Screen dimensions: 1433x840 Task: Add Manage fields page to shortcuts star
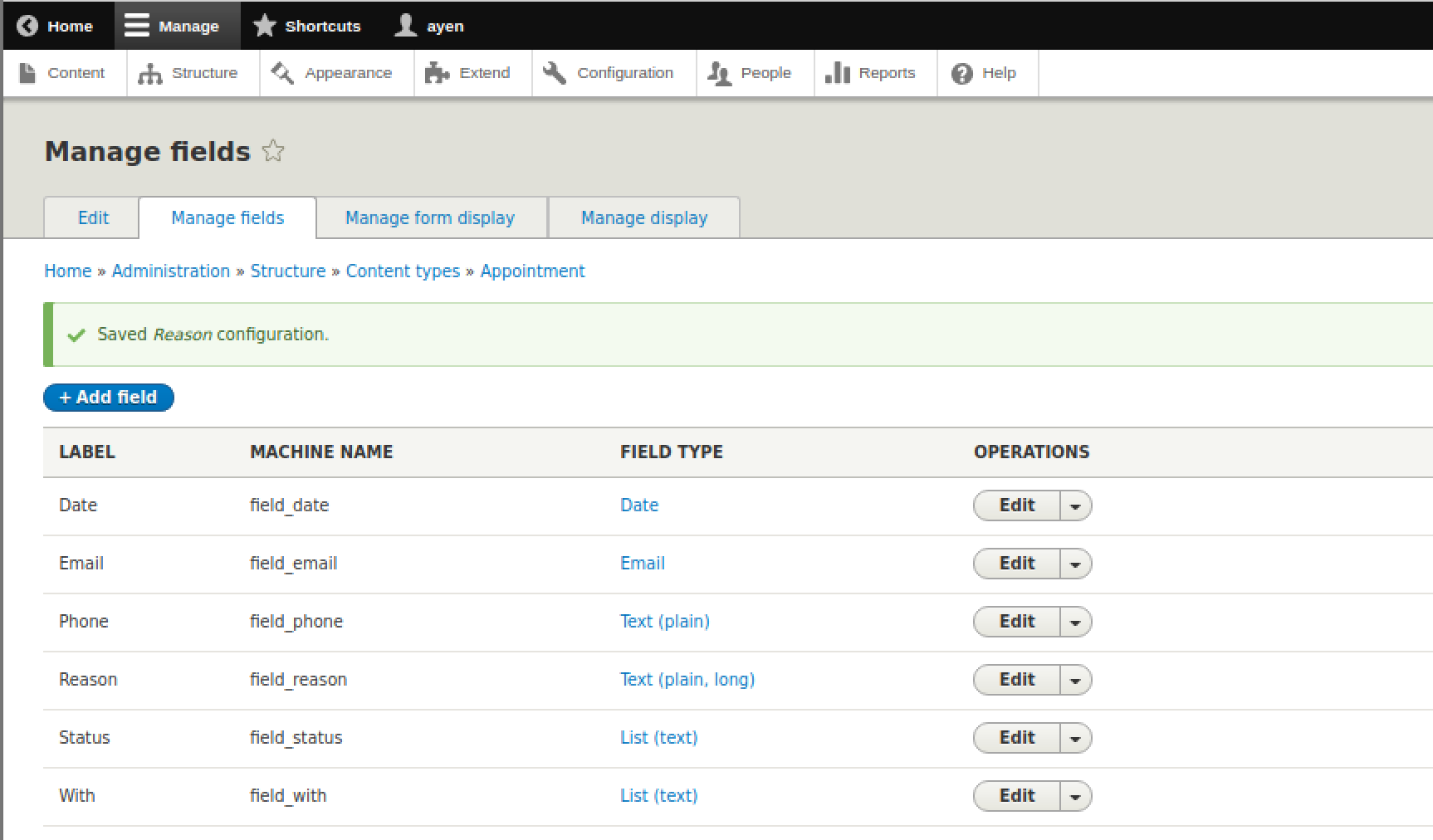[273, 151]
